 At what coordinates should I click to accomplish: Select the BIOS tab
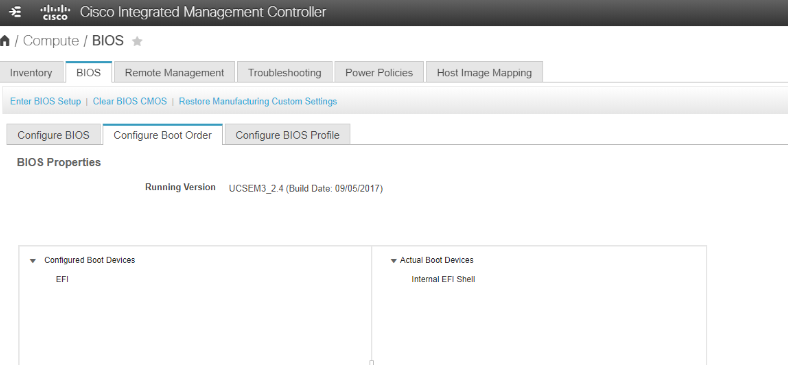pos(88,72)
